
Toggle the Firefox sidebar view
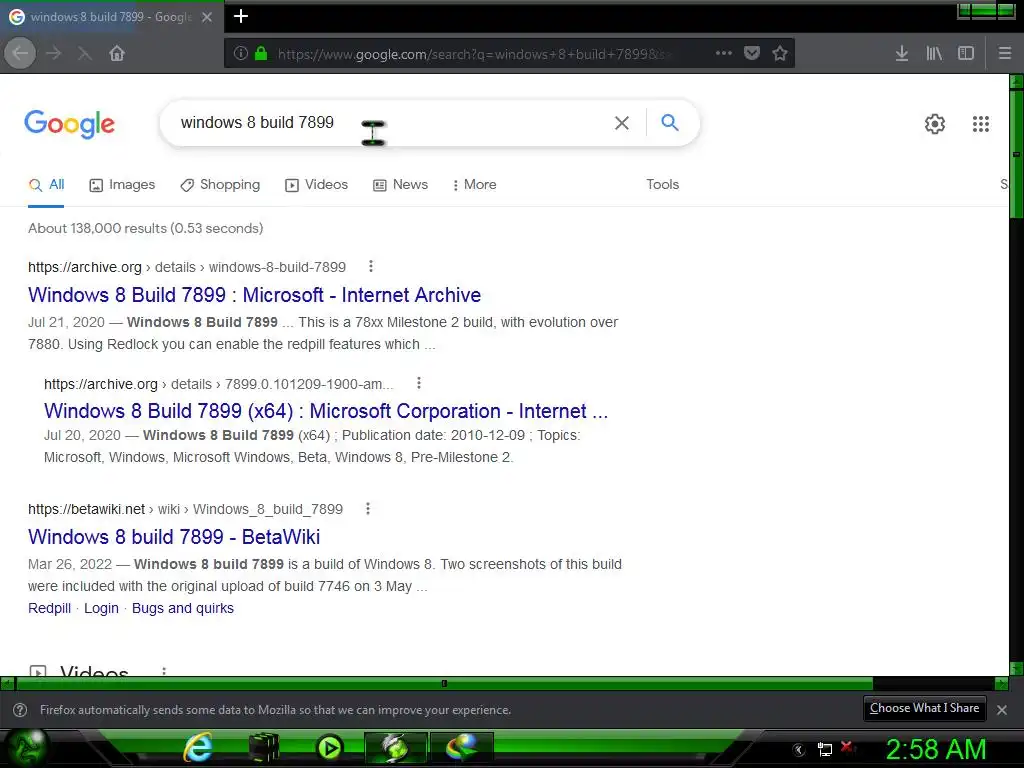click(966, 54)
